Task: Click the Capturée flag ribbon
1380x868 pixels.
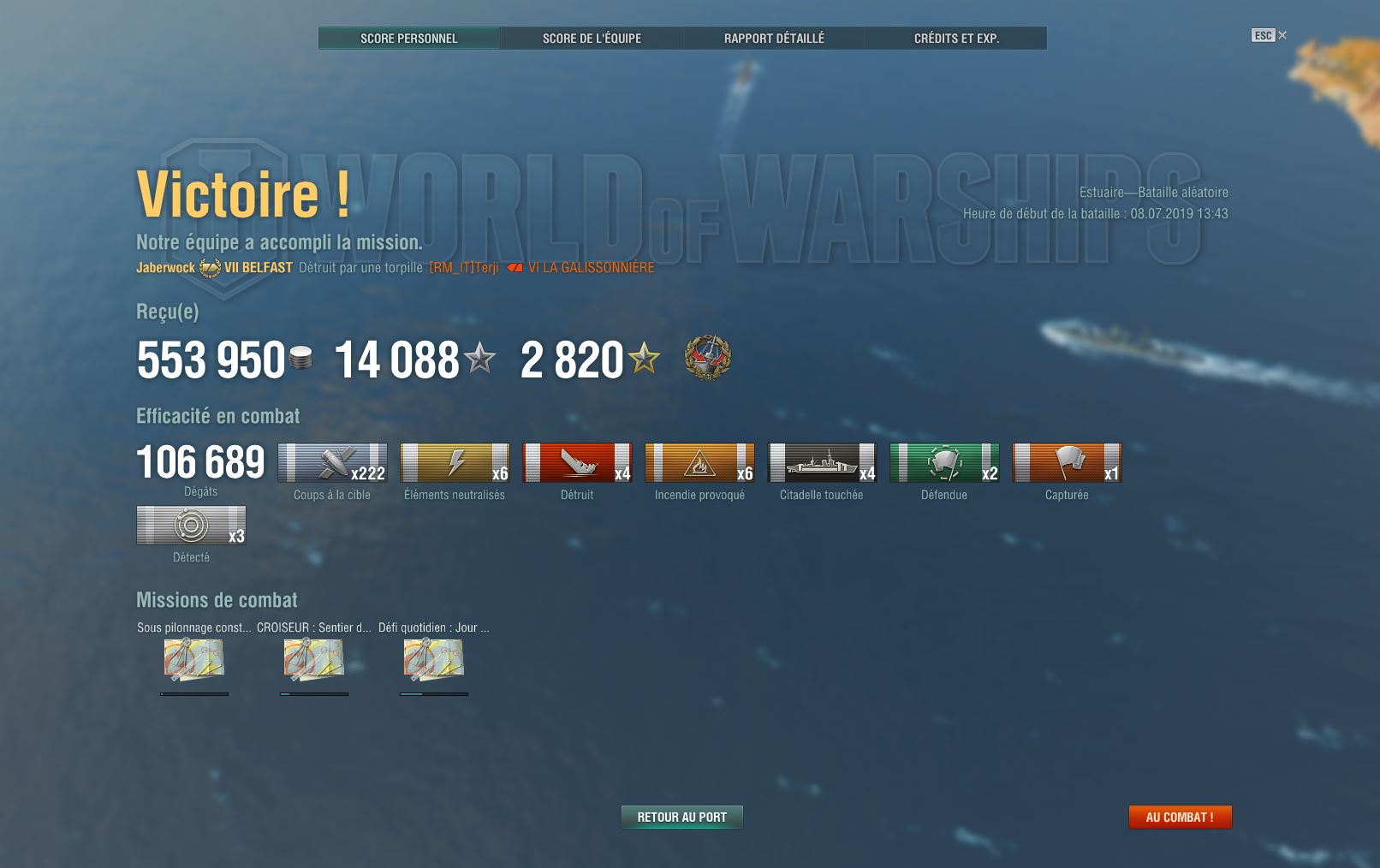Action: pos(1067,463)
